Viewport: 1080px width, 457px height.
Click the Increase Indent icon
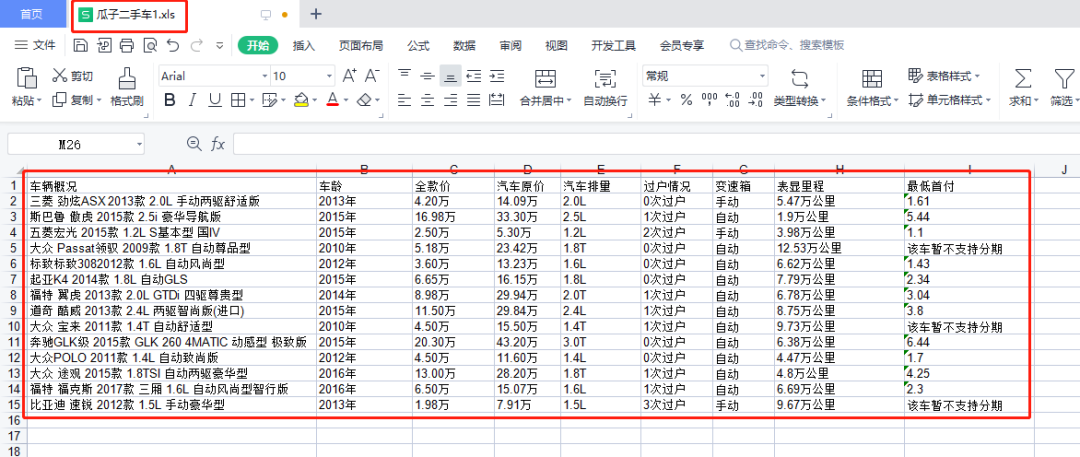[497, 76]
